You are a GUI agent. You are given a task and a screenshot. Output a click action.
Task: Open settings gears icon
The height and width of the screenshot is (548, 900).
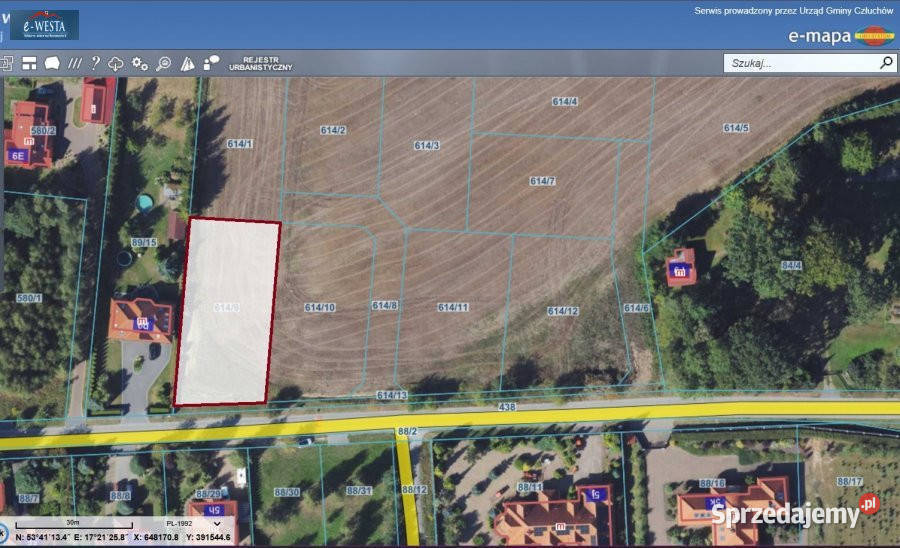[x=140, y=63]
